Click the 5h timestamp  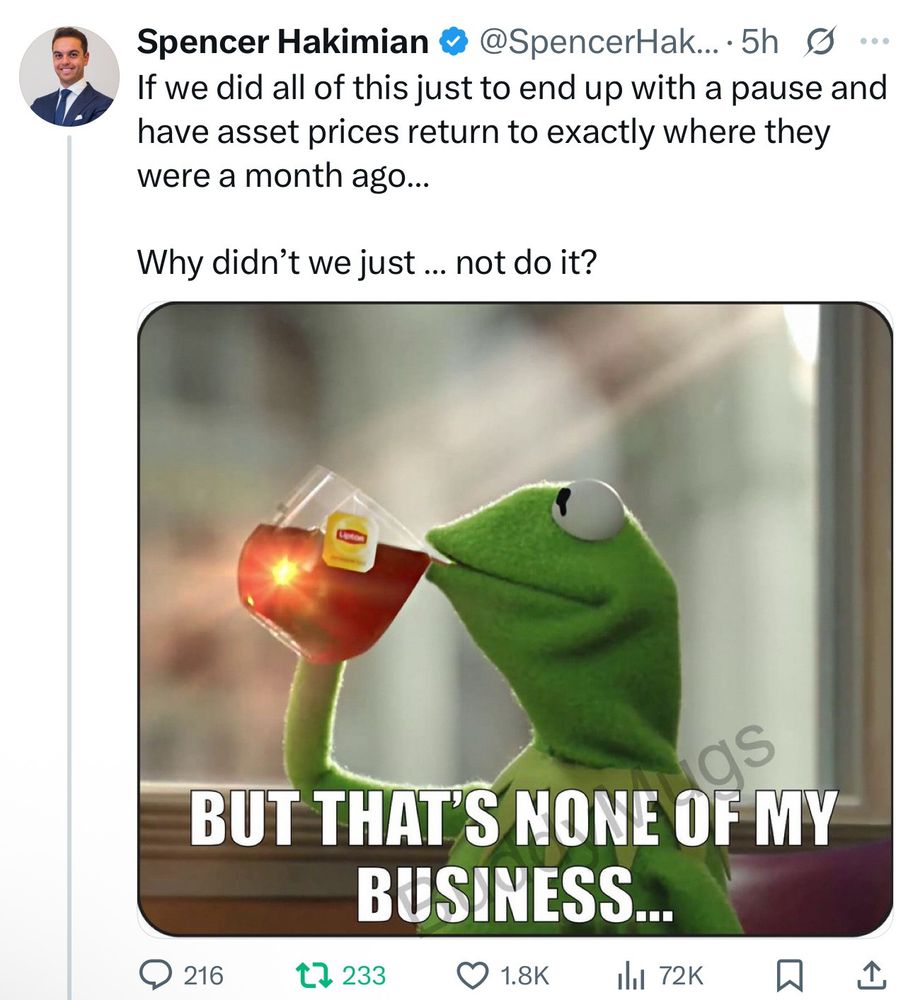[760, 42]
